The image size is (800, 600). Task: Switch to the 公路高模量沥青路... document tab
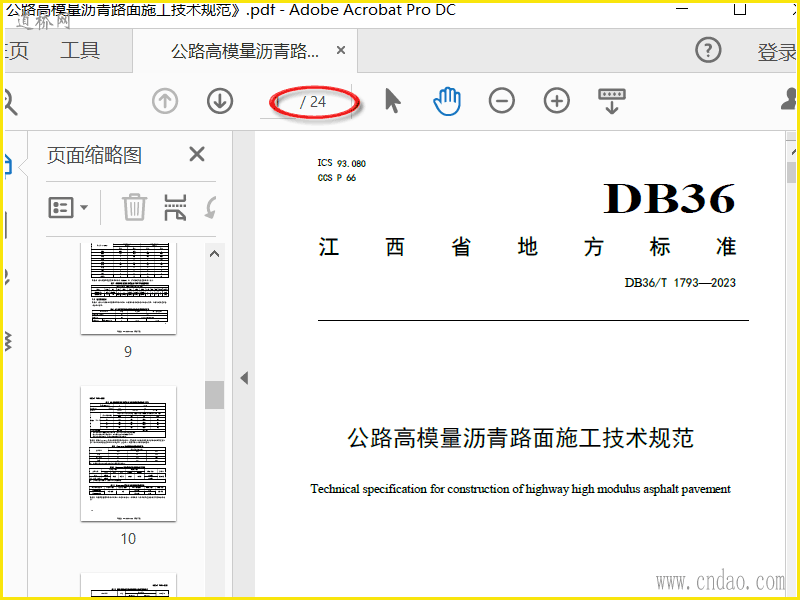point(245,51)
